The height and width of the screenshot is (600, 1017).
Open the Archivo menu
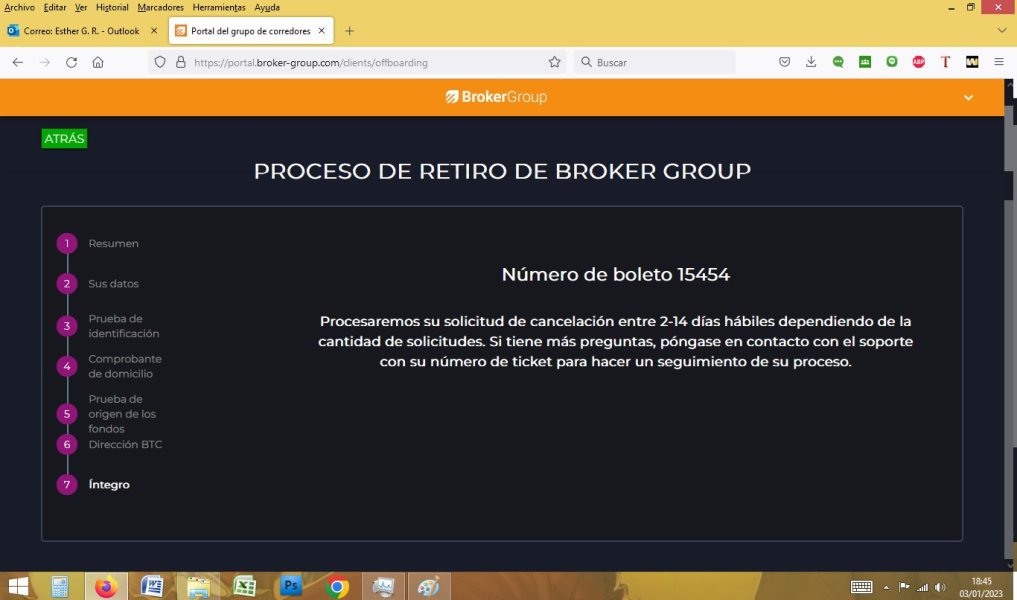[19, 7]
